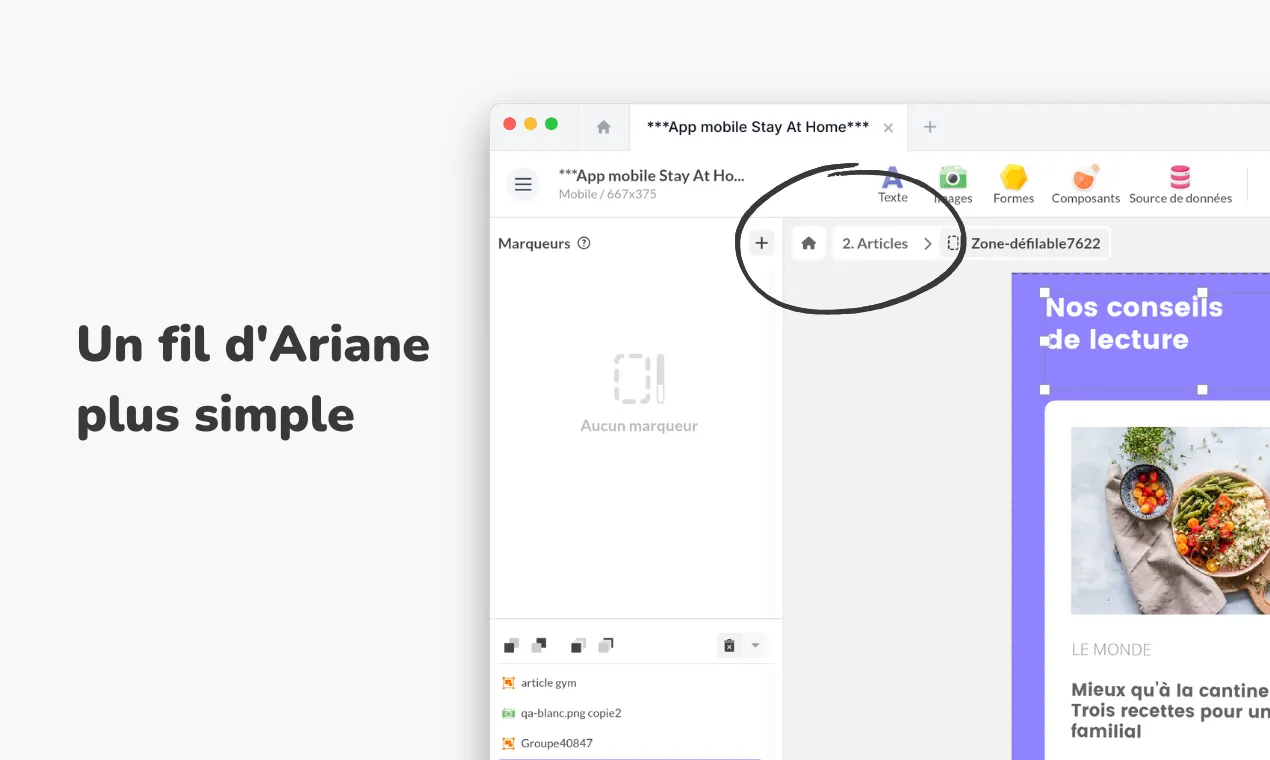Switch to App mobile Stay At Home tab

pyautogui.click(x=757, y=127)
